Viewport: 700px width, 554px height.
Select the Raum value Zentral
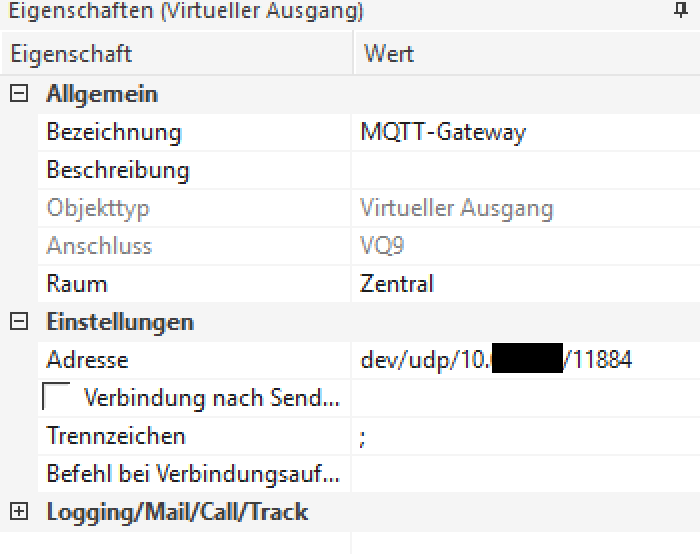click(x=397, y=284)
